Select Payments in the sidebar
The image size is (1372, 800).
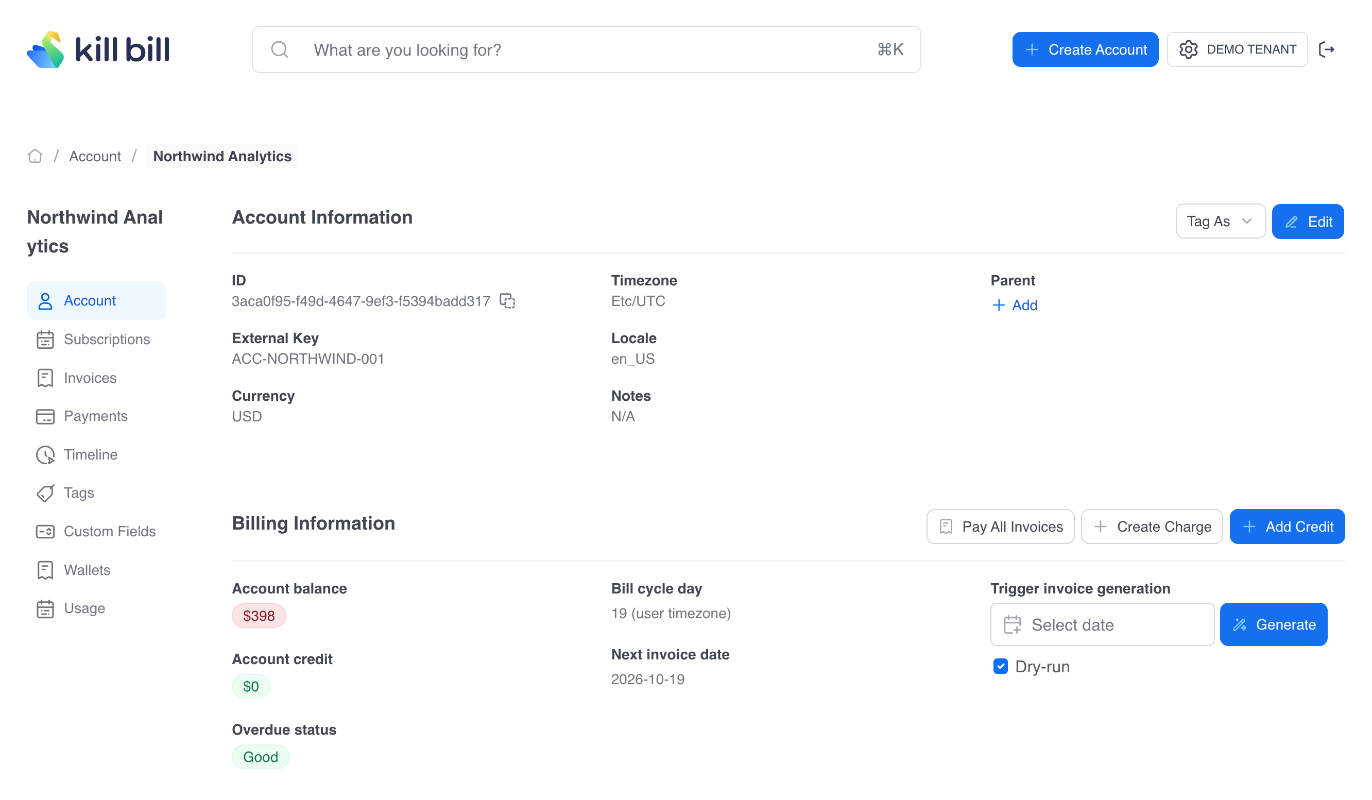pos(96,416)
